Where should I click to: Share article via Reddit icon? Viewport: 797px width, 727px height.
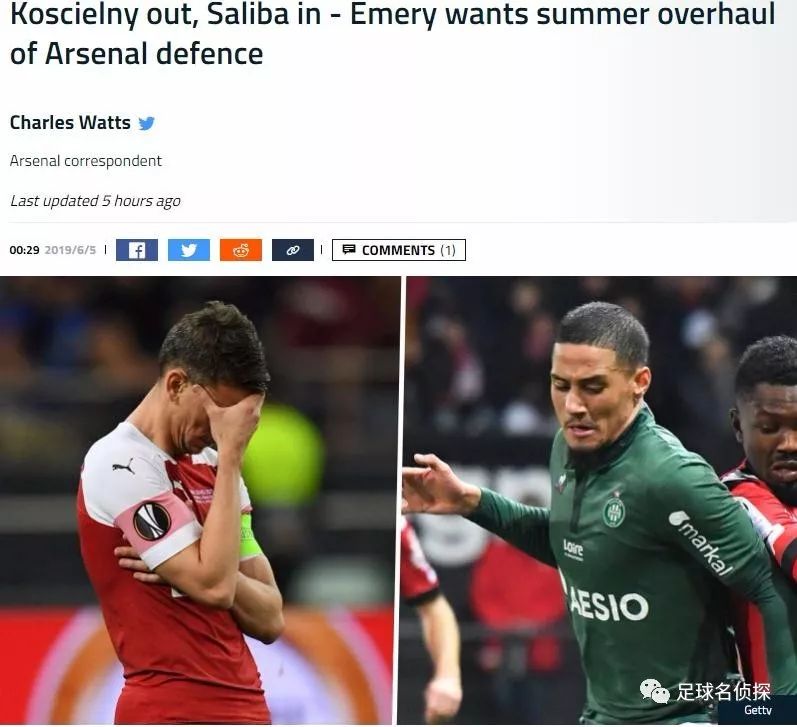241,250
